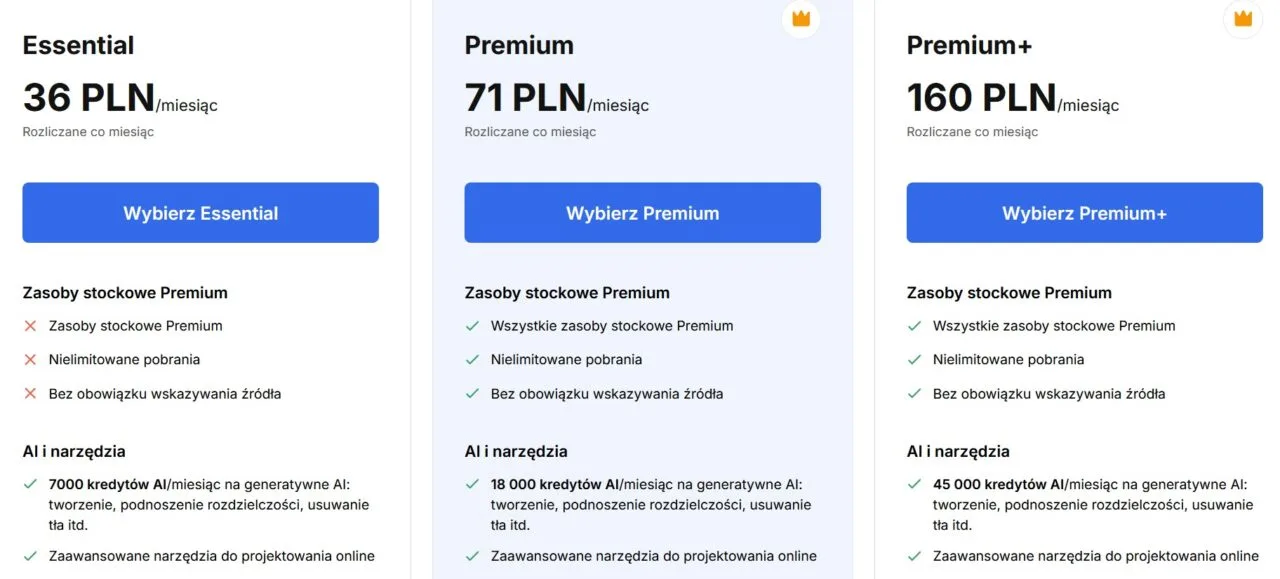Click the red X beside Essential's Bez obowiązku wskazywania źródła

[30, 394]
